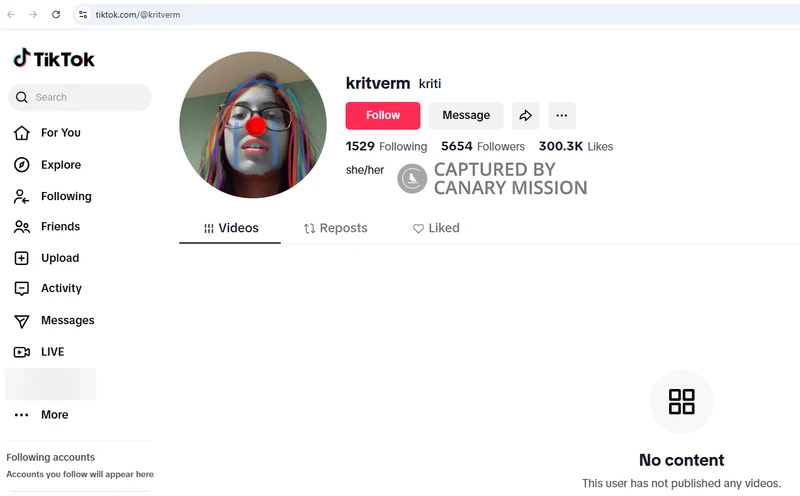Open the For You home feed
Screen dimensions: 800x496
click(x=60, y=133)
